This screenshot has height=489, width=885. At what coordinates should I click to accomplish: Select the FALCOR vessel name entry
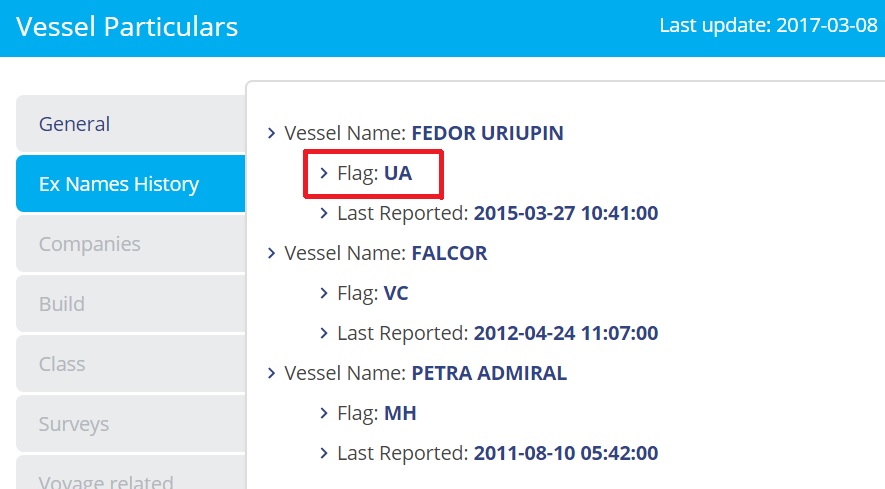(x=449, y=253)
